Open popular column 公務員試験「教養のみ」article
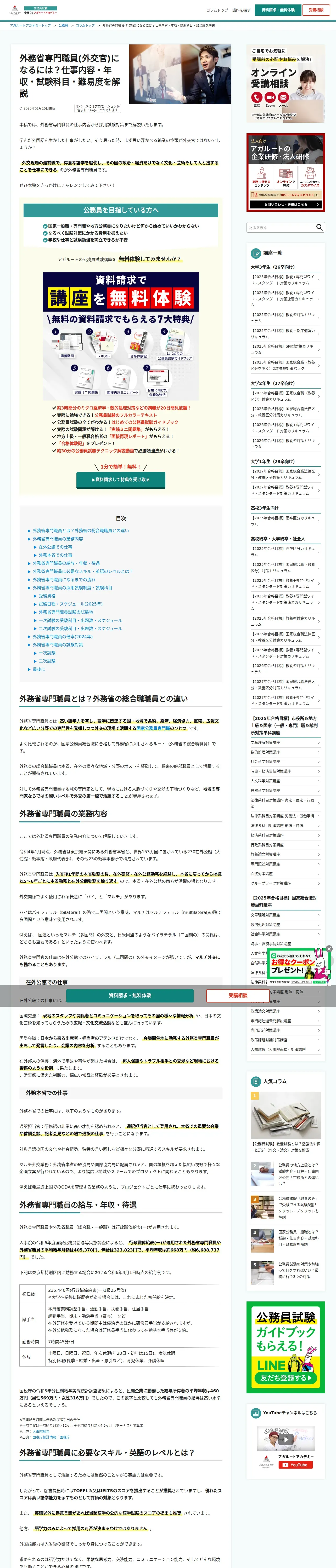The height and width of the screenshot is (1568, 336). [x=285, y=1208]
